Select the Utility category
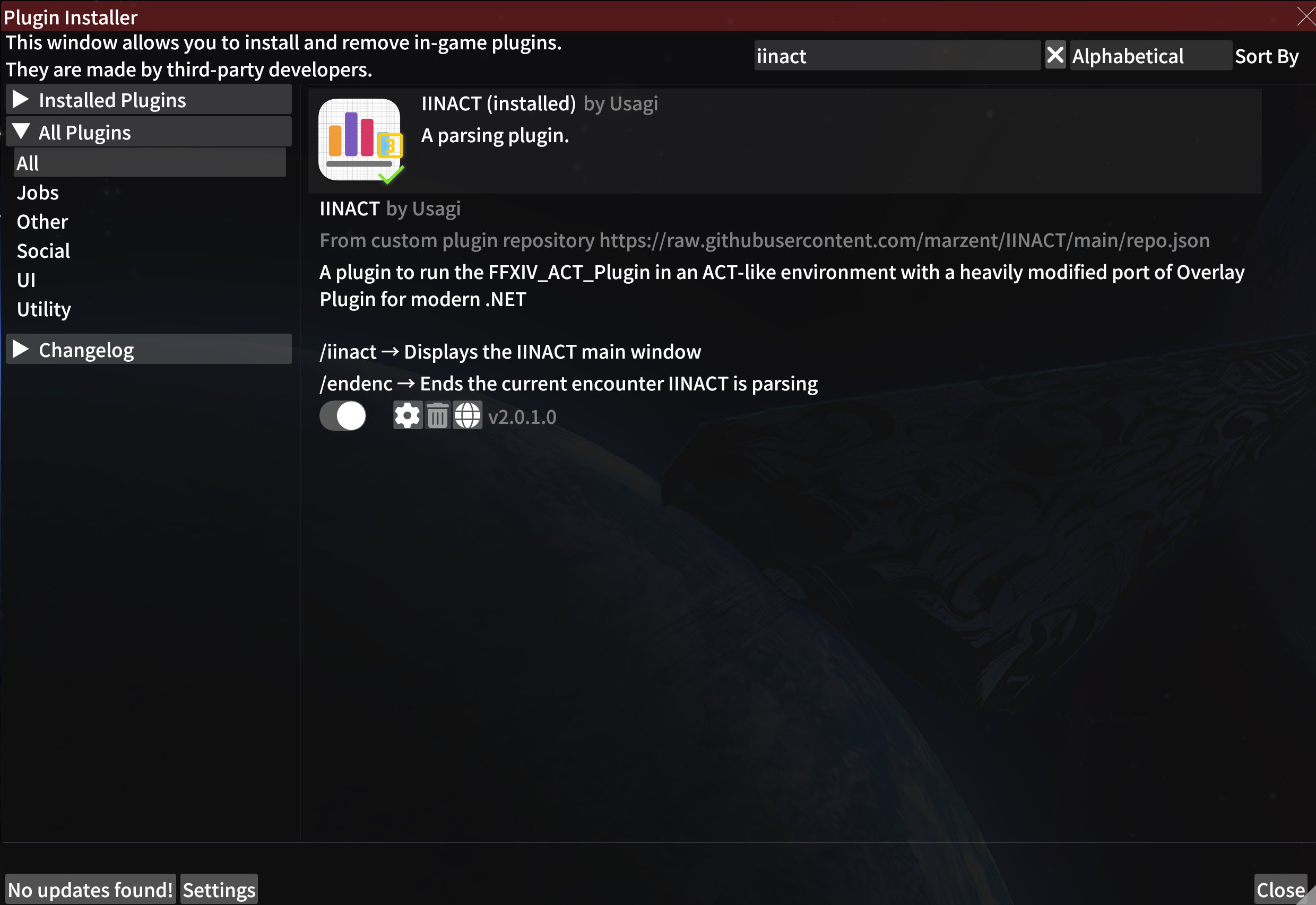 click(x=44, y=309)
